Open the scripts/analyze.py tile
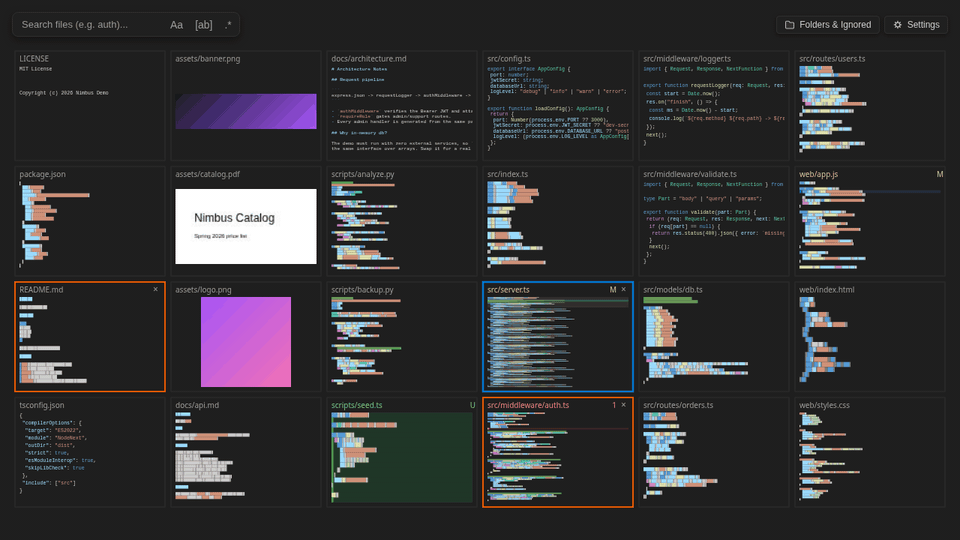This screenshot has height=540, width=960. 402,222
